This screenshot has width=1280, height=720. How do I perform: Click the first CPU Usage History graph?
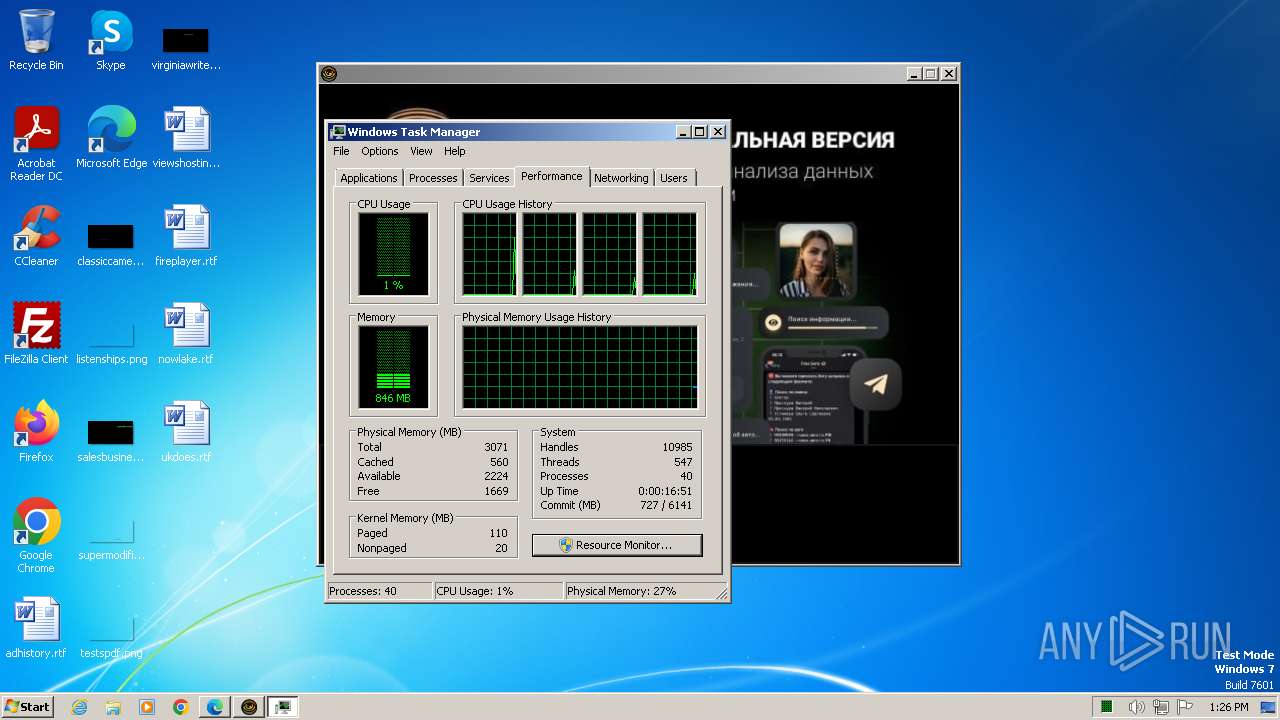[x=489, y=253]
